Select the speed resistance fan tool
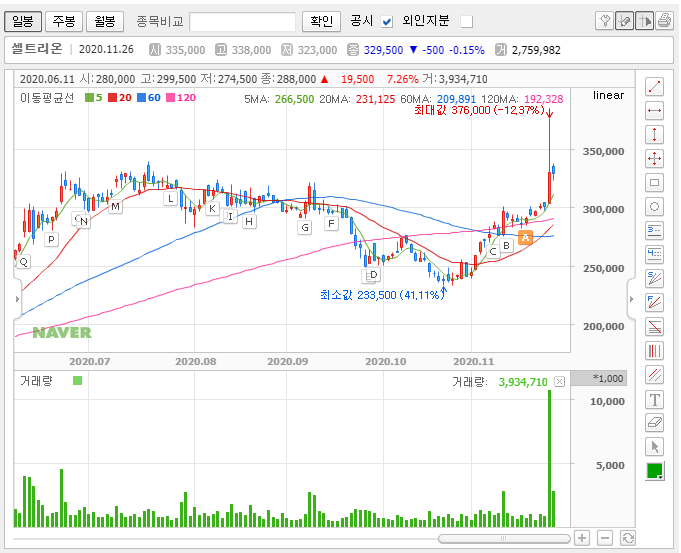Screen dimensions: 681x553 pyautogui.click(x=655, y=278)
